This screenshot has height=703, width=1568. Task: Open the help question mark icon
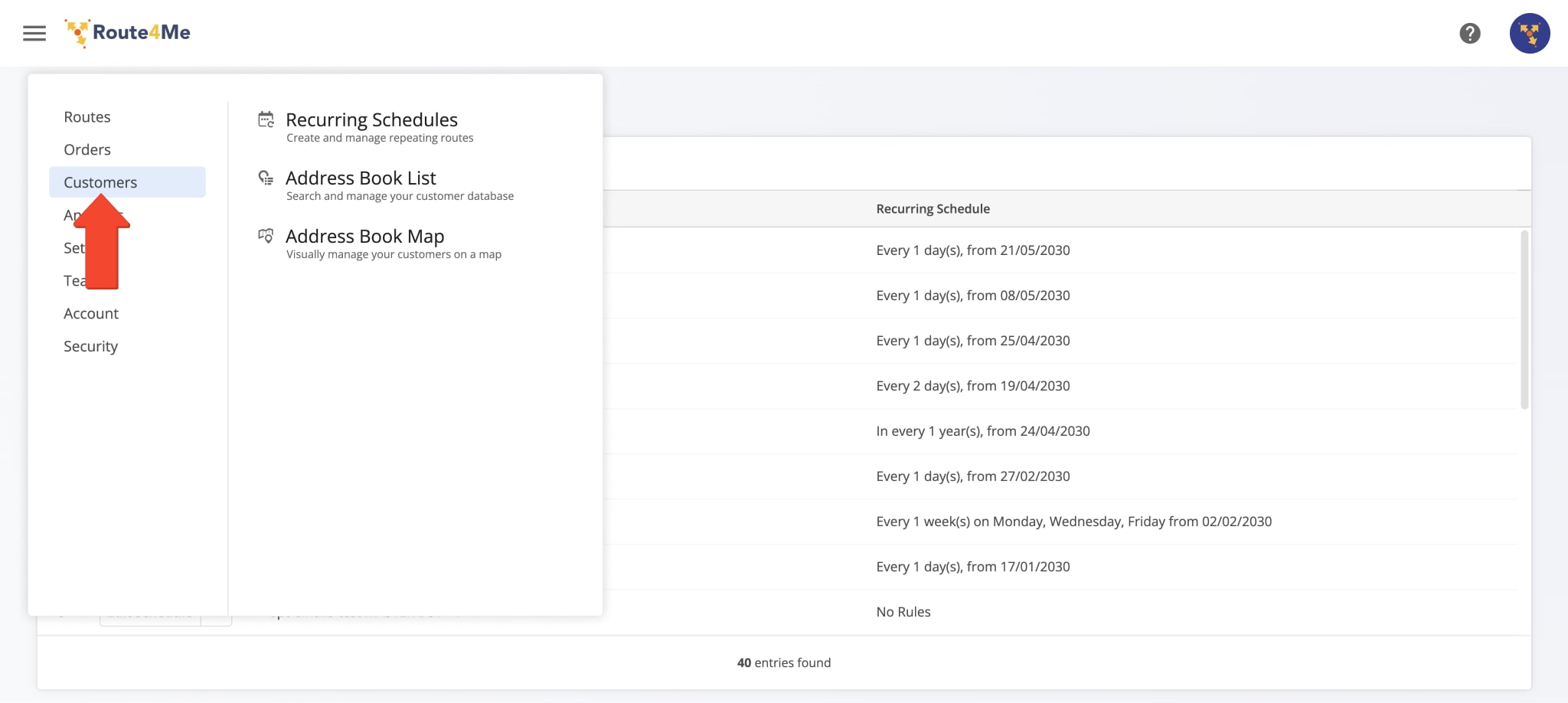coord(1469,33)
